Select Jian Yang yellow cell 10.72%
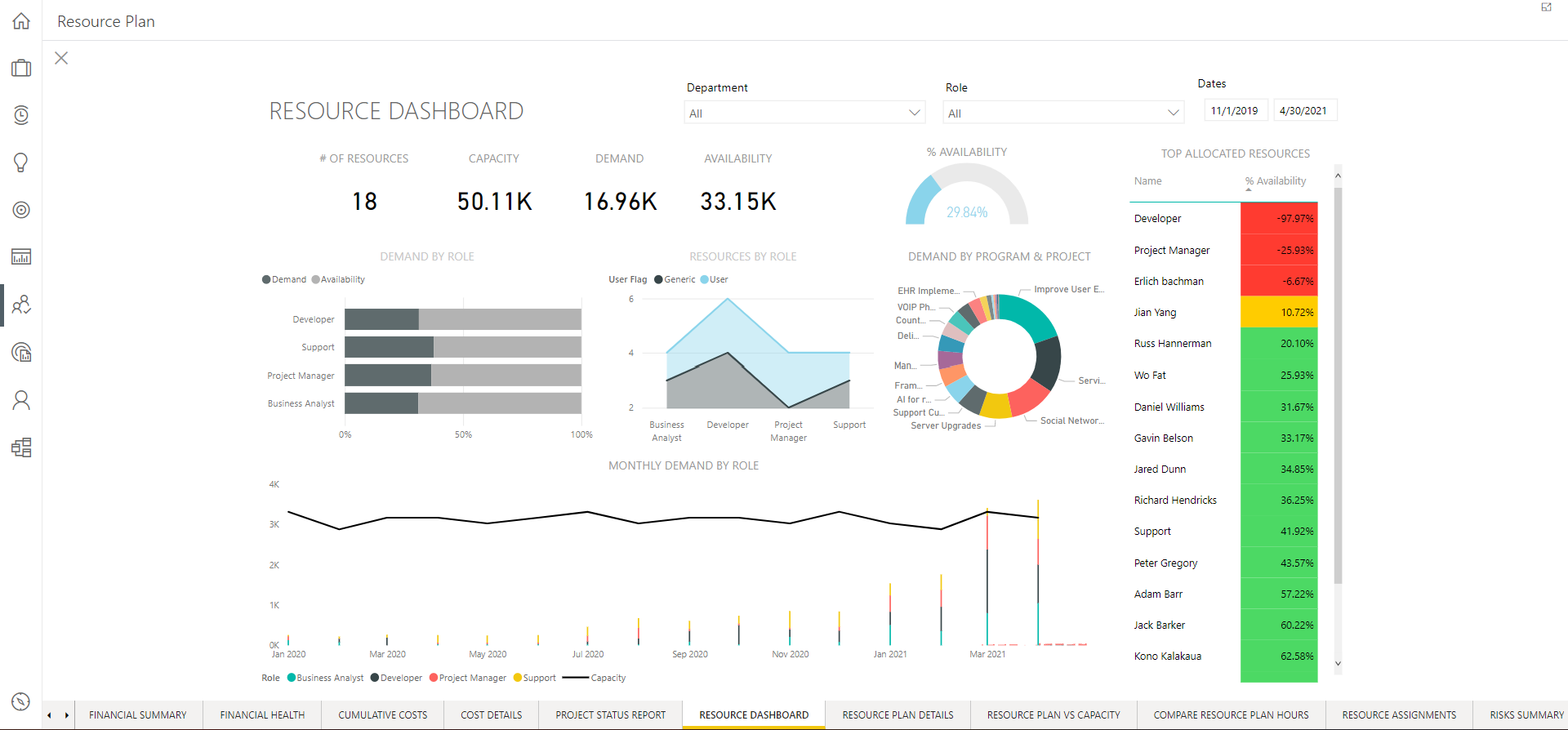 point(1279,312)
